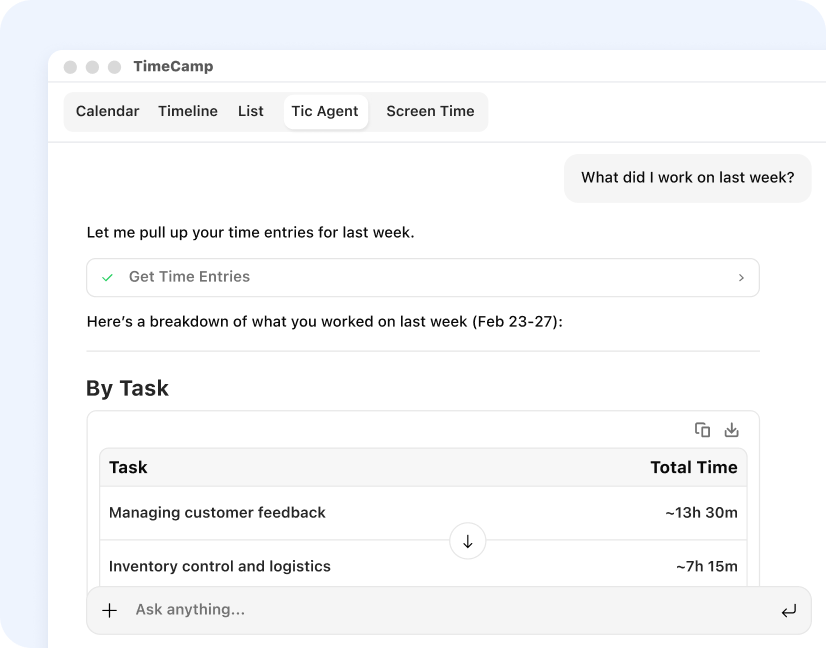Click the "What did I work on" message

(687, 178)
